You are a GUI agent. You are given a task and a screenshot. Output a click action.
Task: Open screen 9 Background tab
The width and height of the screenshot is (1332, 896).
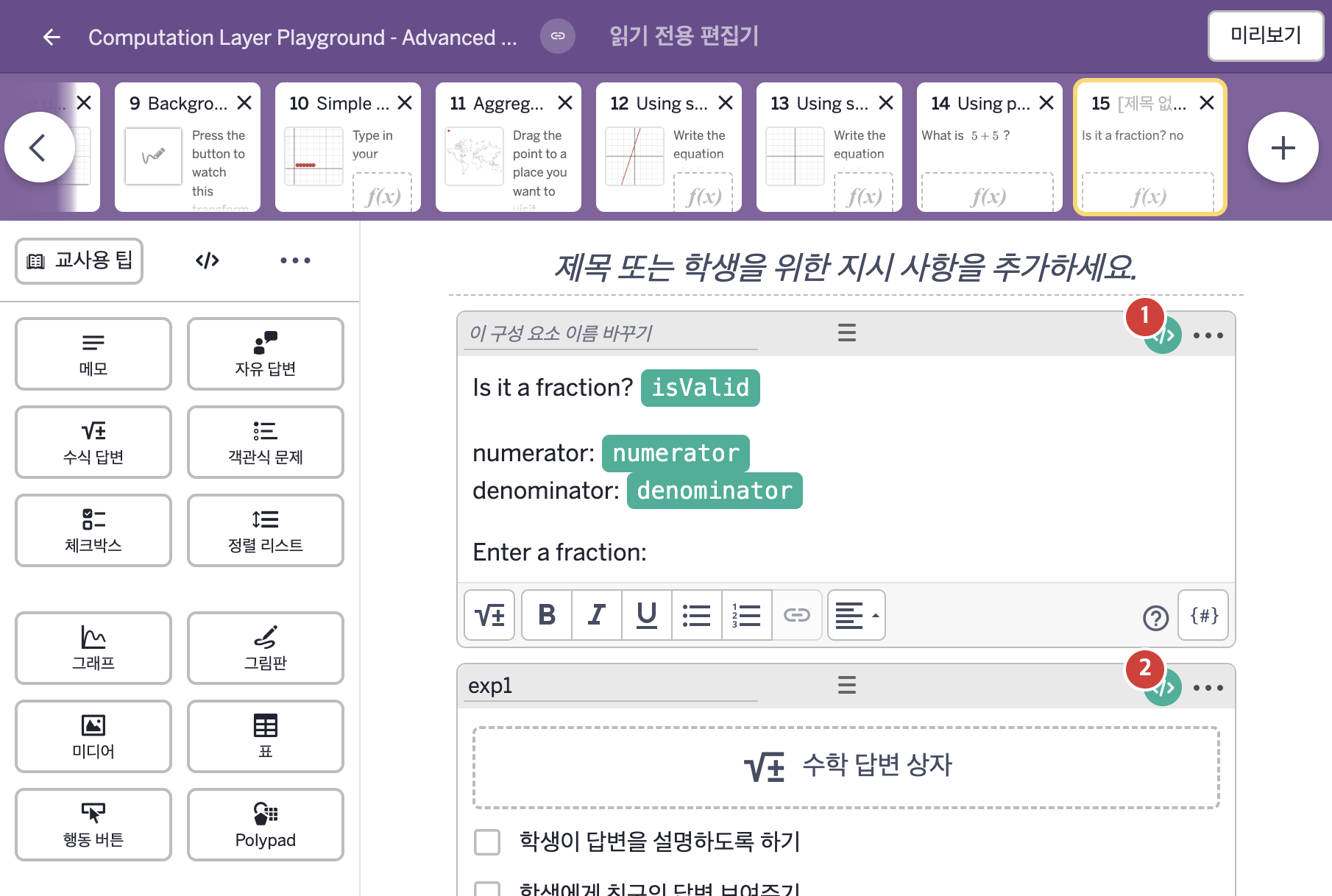[x=188, y=147]
